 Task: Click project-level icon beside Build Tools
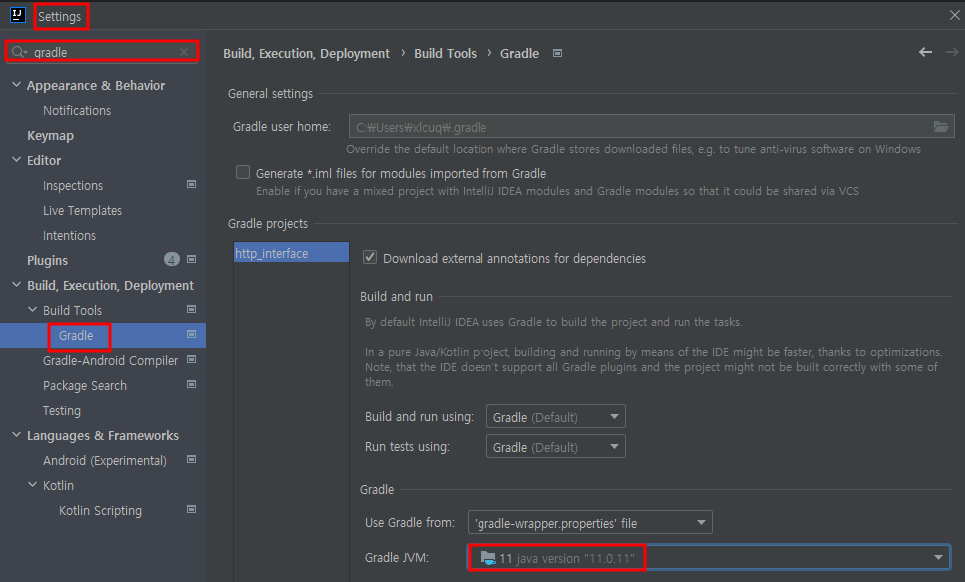coord(191,309)
